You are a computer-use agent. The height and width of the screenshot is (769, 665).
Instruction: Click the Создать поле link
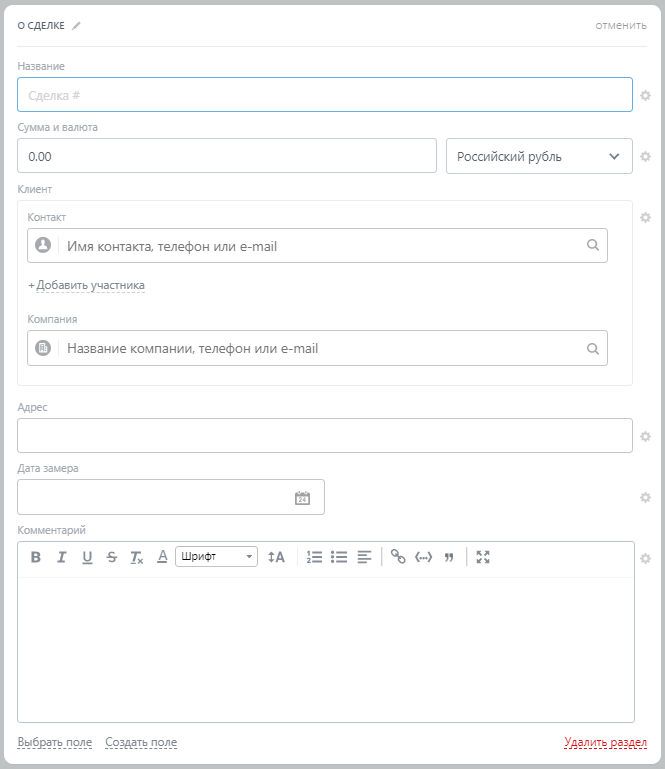(141, 742)
